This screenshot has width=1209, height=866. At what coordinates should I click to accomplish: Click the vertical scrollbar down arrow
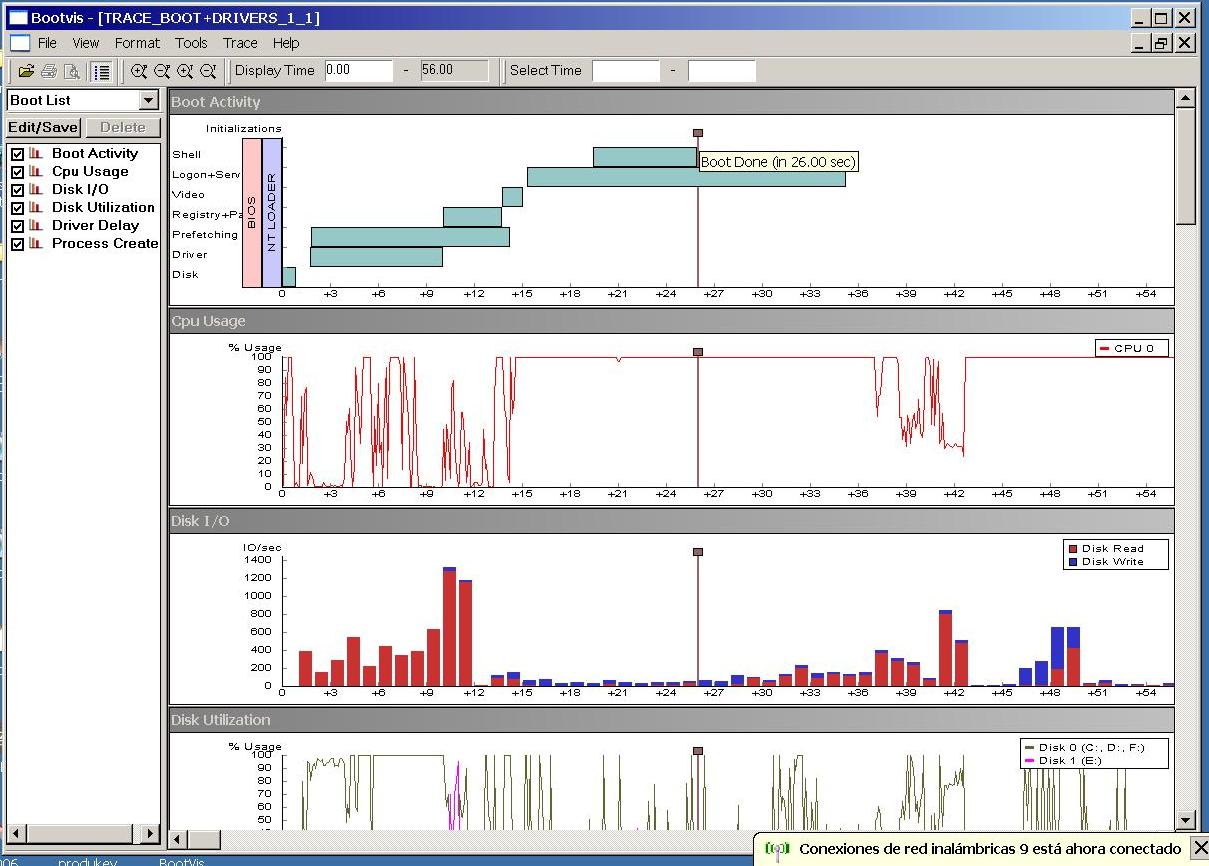pyautogui.click(x=1185, y=820)
